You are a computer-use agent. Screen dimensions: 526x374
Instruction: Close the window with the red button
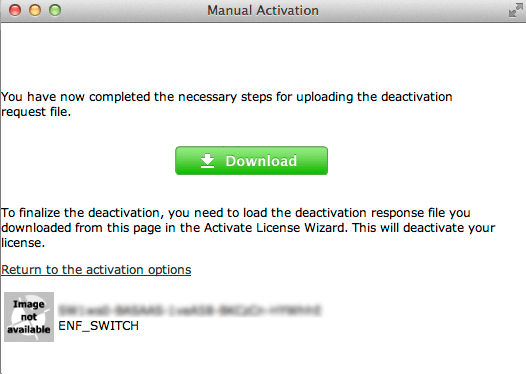tap(15, 10)
